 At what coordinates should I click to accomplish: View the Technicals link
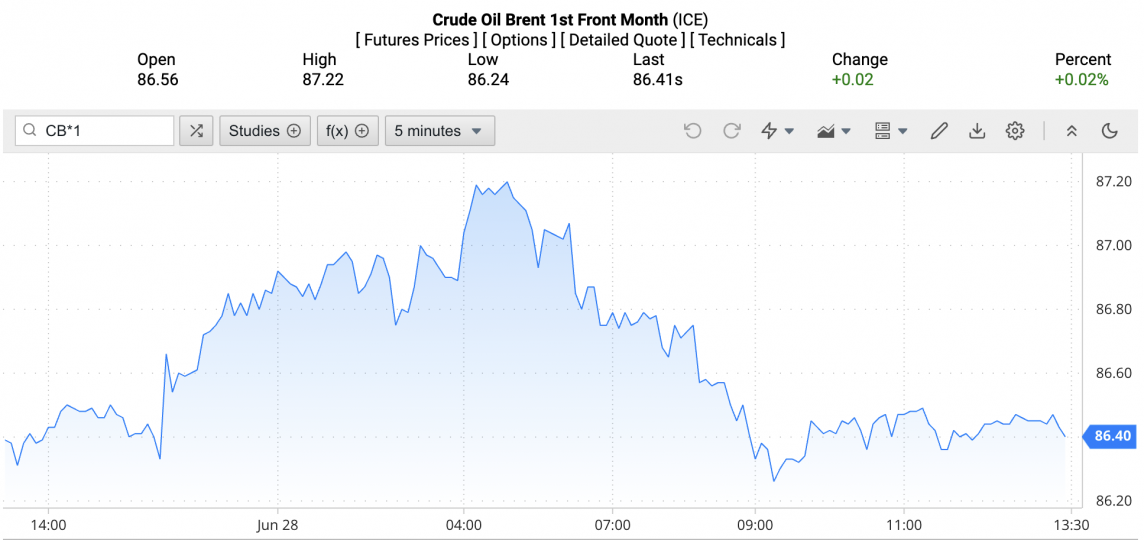point(738,40)
